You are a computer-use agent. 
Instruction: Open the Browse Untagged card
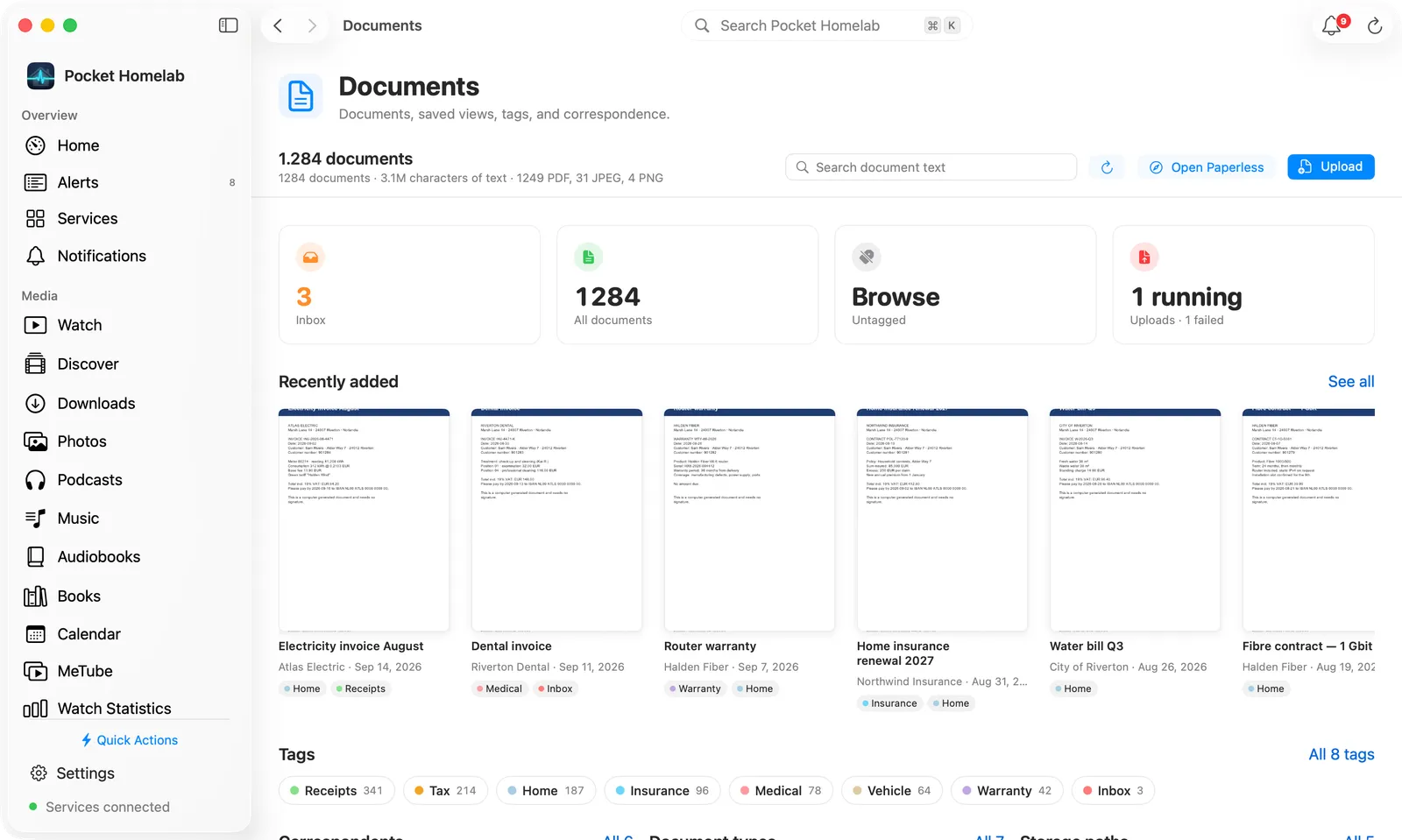[x=965, y=285]
